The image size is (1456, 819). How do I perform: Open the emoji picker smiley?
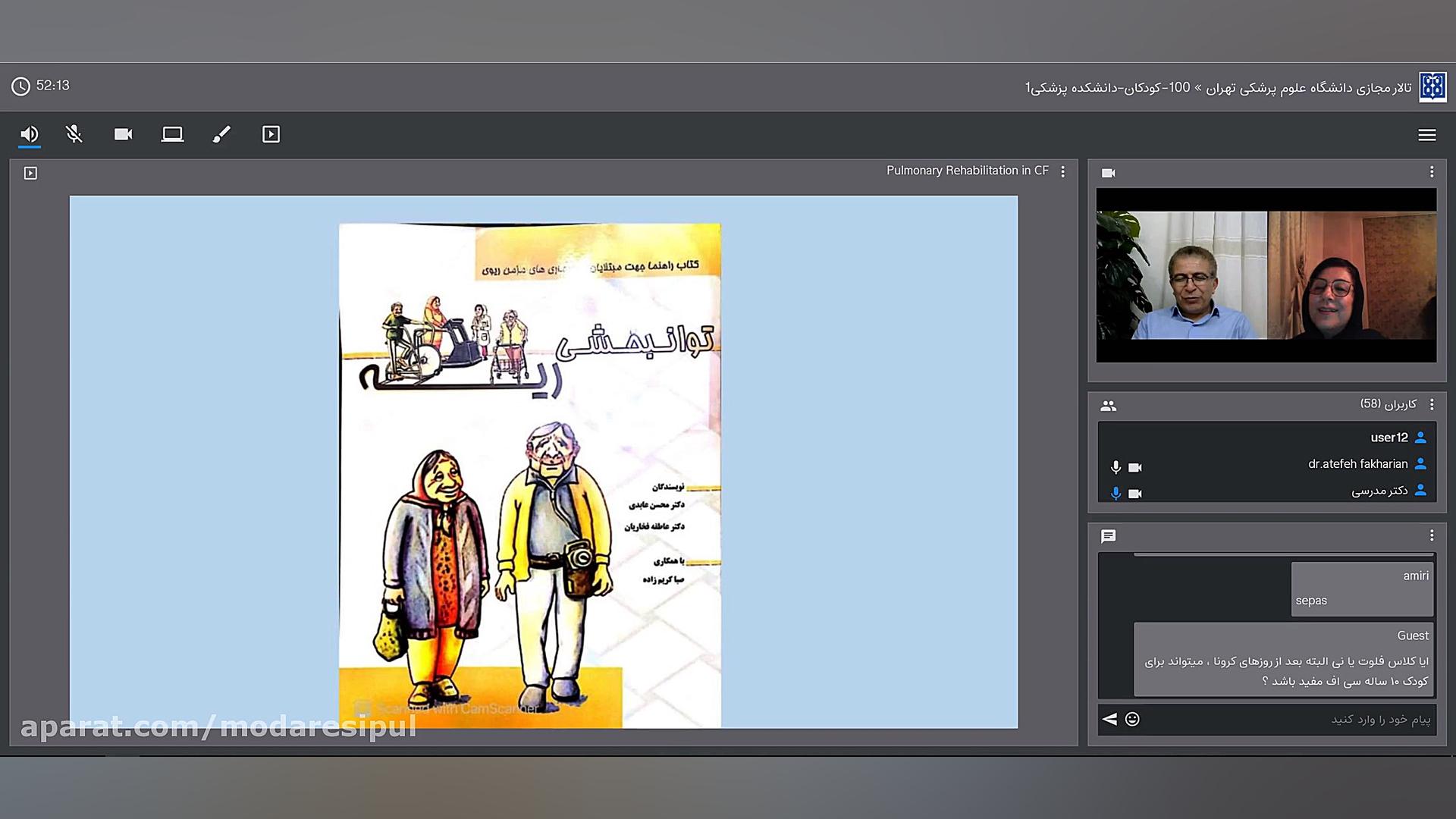(x=1132, y=719)
